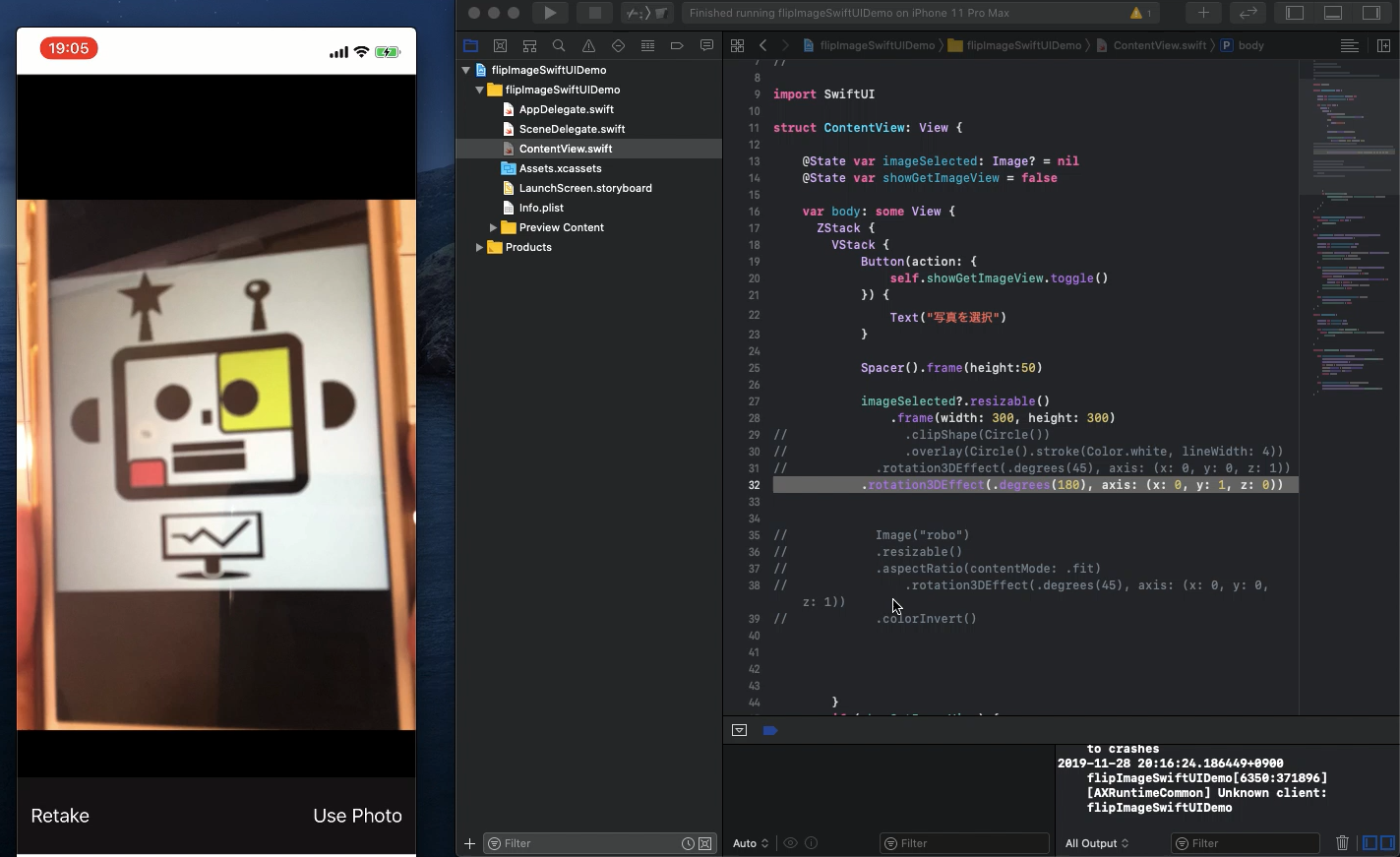Open the body symbol in jump bar

pyautogui.click(x=1243, y=45)
